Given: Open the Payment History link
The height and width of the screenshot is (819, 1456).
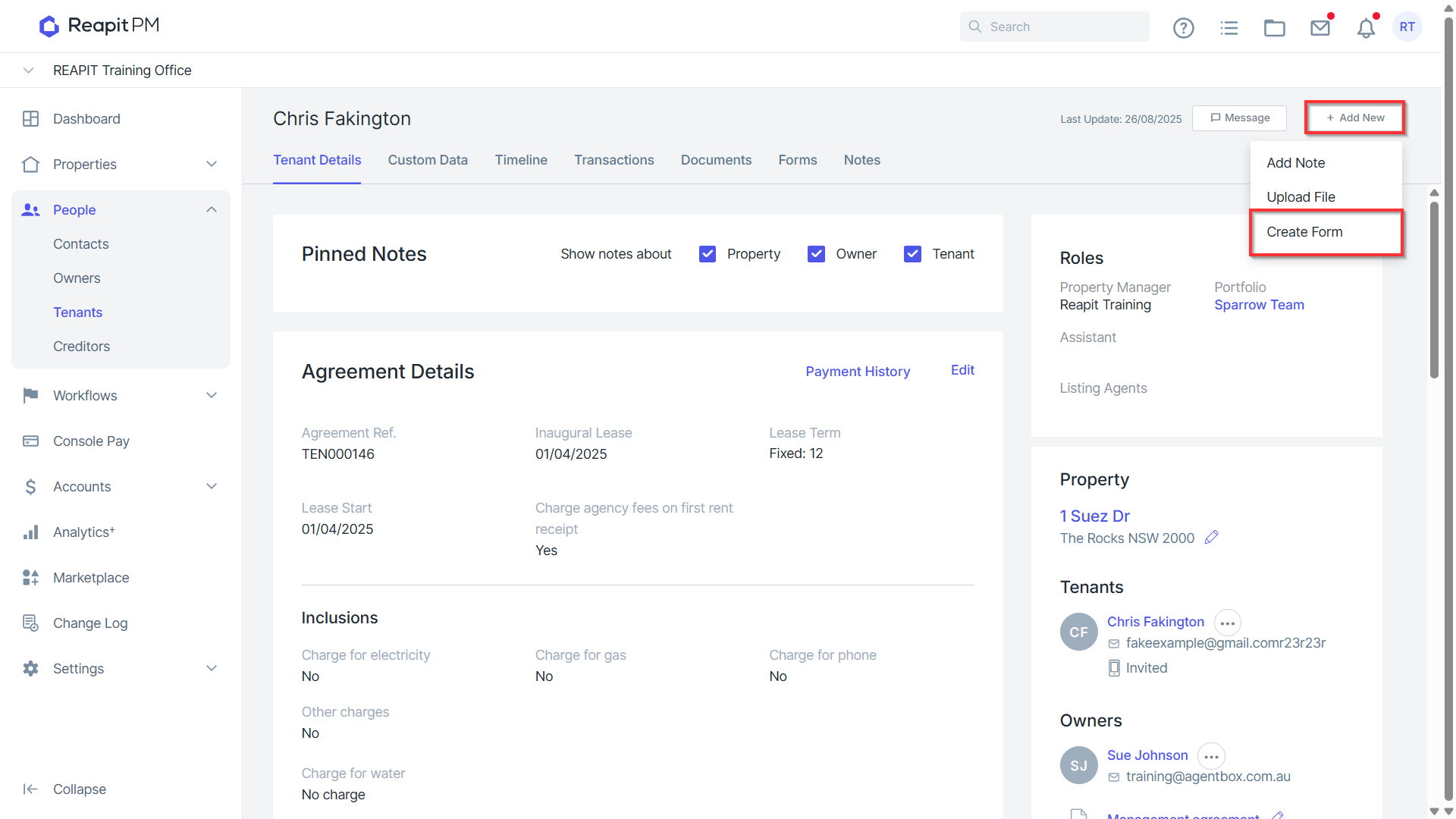Looking at the screenshot, I should point(858,372).
